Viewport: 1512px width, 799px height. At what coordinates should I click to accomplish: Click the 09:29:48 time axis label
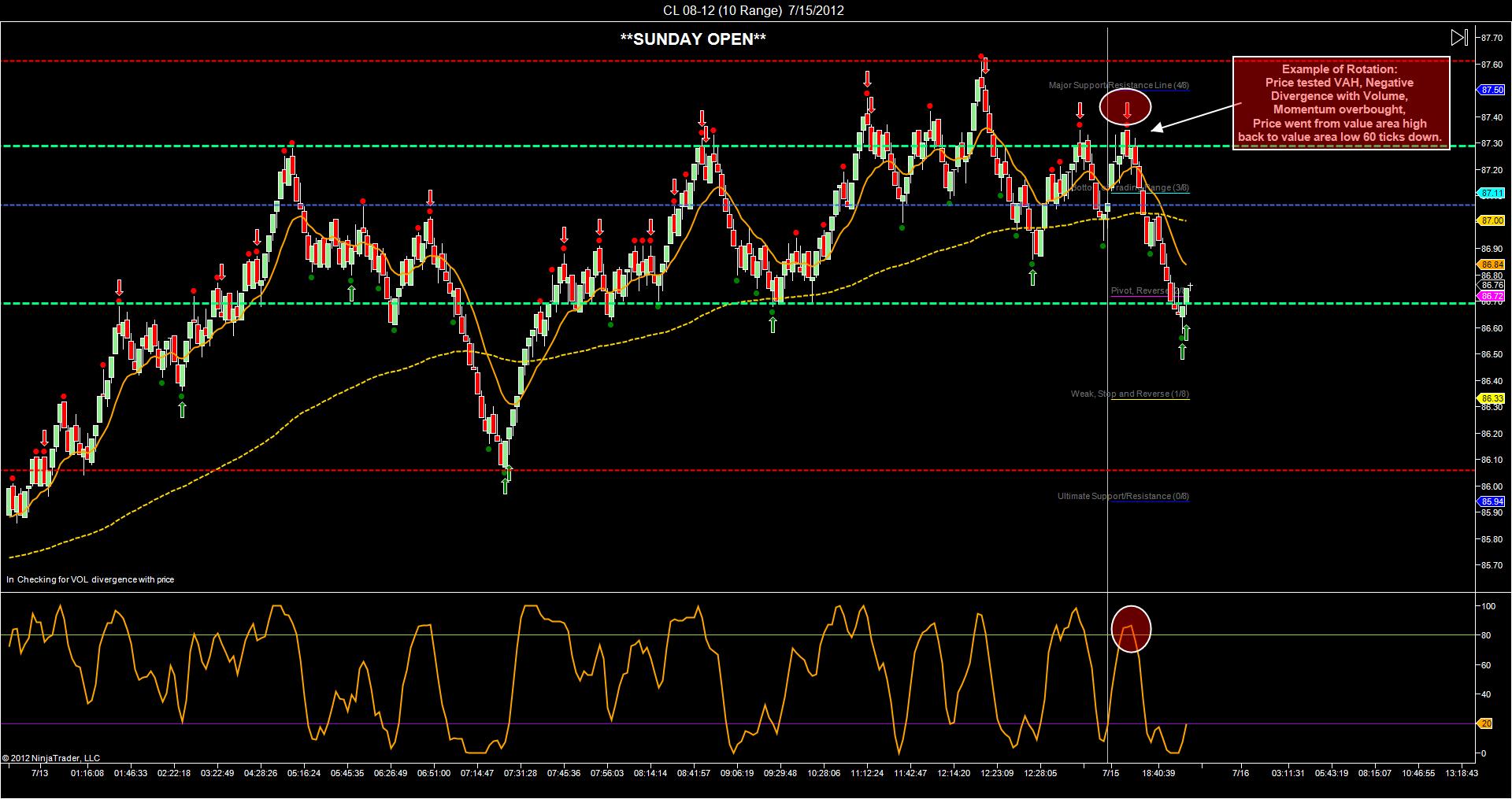click(x=780, y=773)
